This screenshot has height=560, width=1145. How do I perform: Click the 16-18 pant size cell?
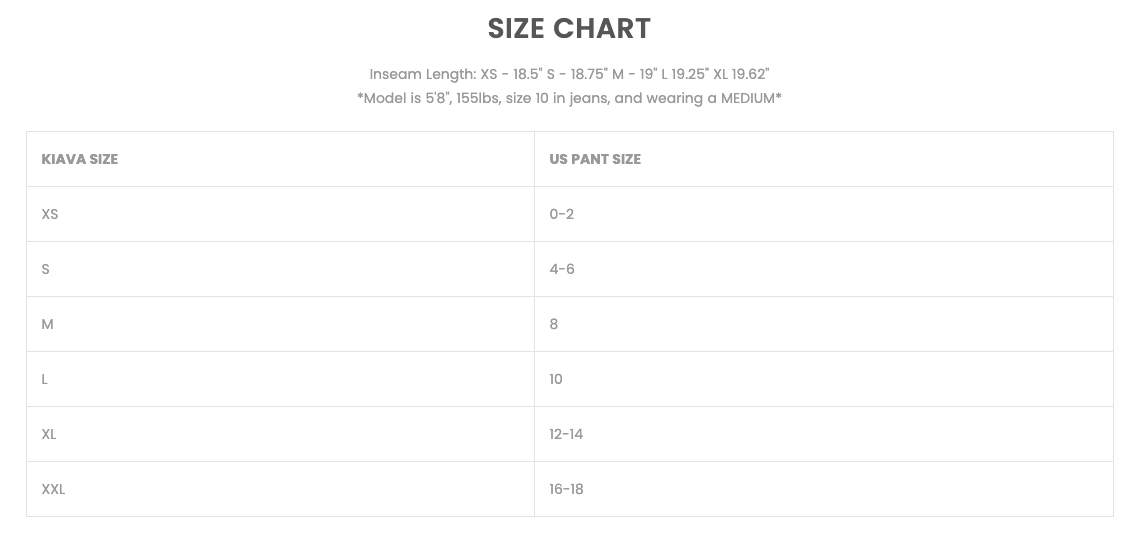pos(566,489)
